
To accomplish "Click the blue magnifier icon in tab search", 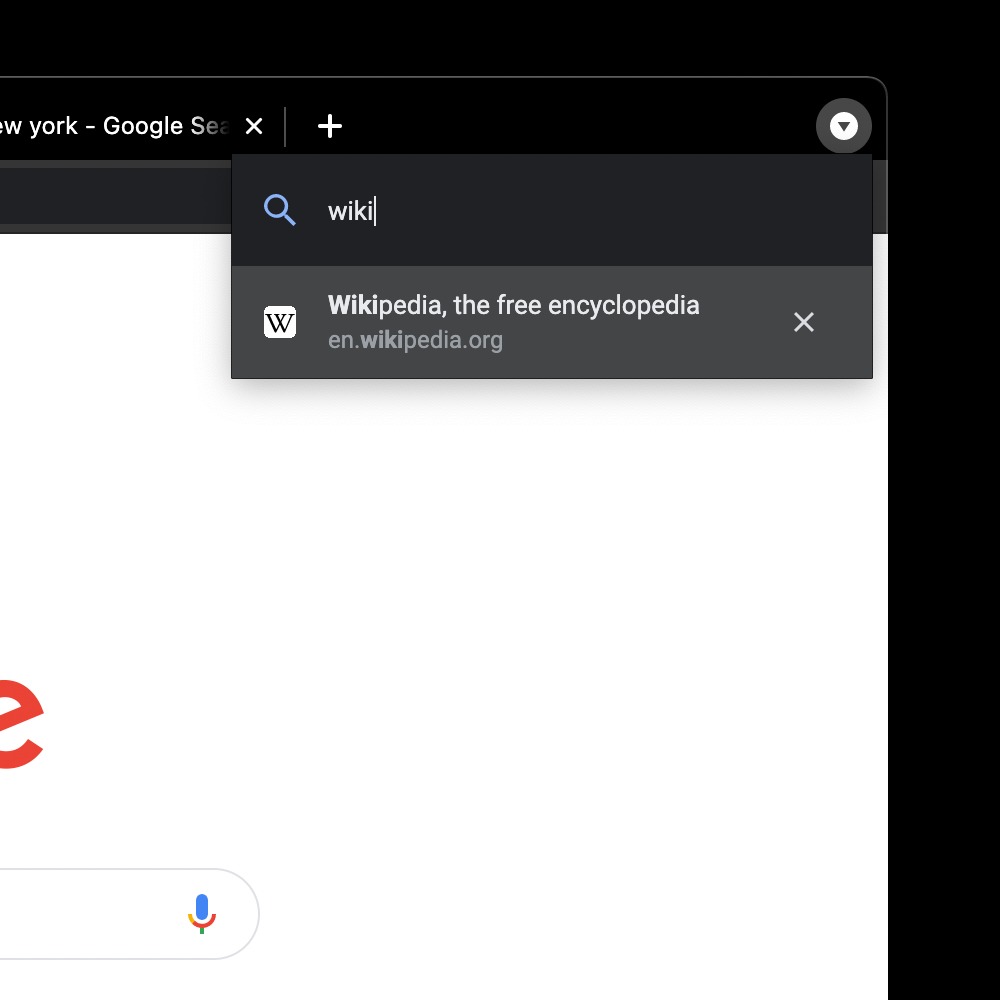I will click(x=280, y=210).
